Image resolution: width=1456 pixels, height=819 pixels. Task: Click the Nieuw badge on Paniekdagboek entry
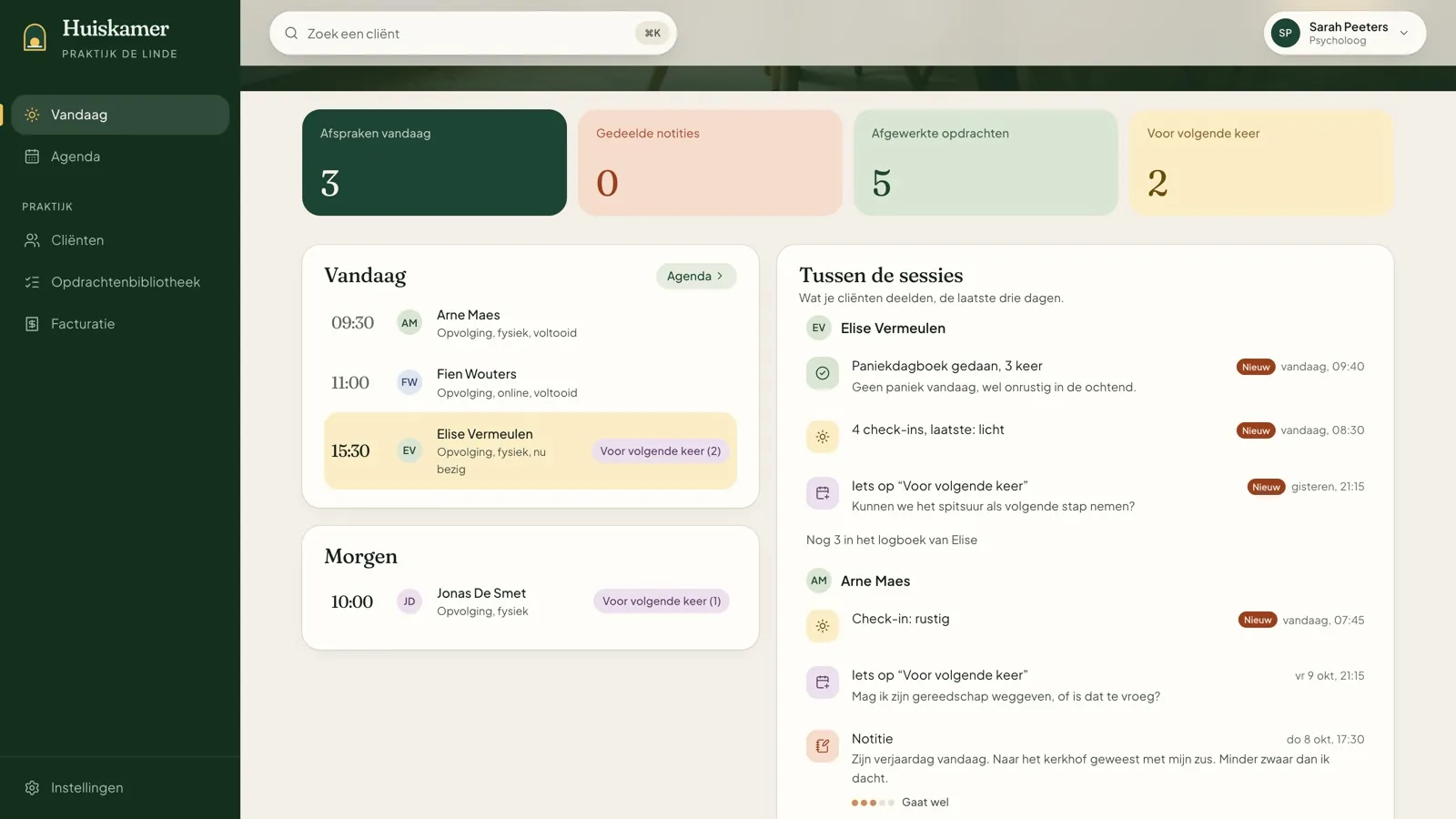pos(1256,367)
